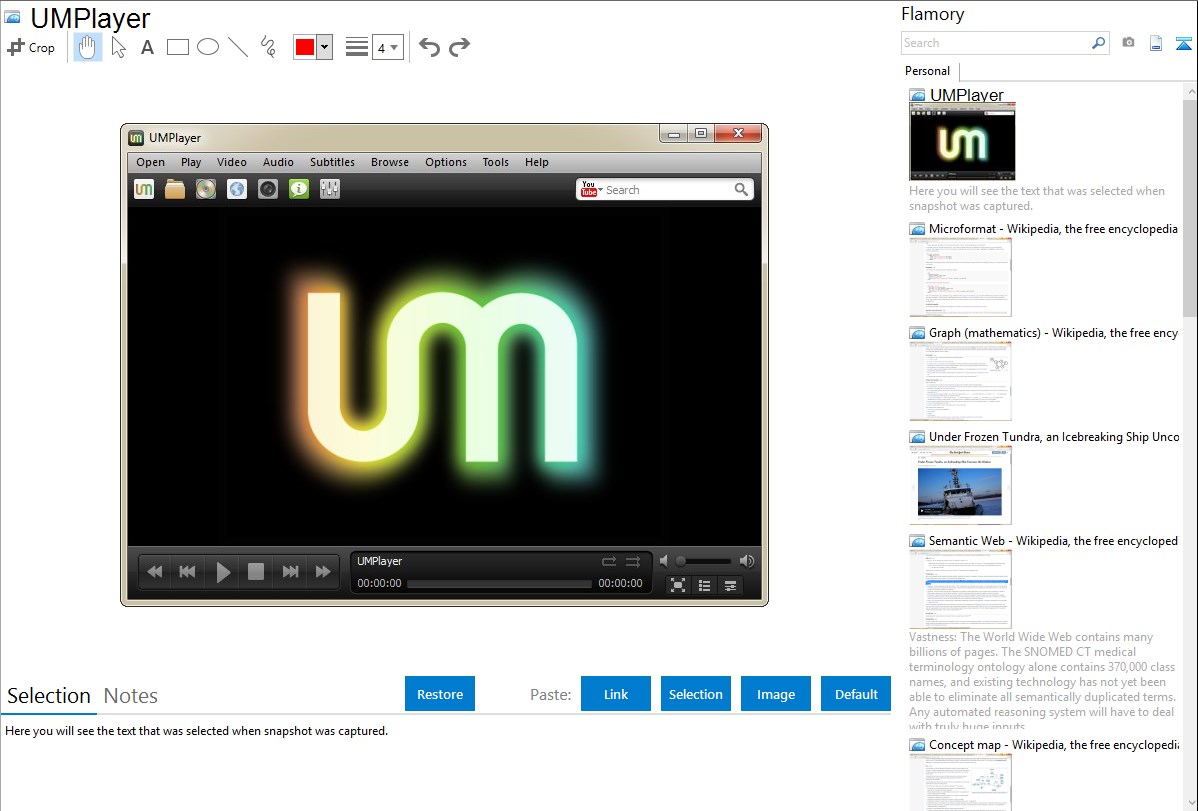1198x811 pixels.
Task: Open the Graph (mathematics) snapshot thumbnail
Action: [960, 381]
